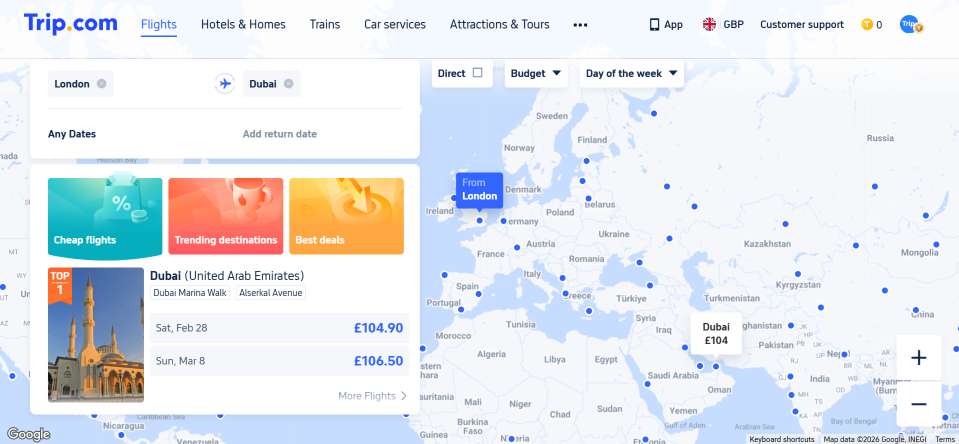Click the London origin map dot
The width and height of the screenshot is (959, 444).
click(x=480, y=220)
